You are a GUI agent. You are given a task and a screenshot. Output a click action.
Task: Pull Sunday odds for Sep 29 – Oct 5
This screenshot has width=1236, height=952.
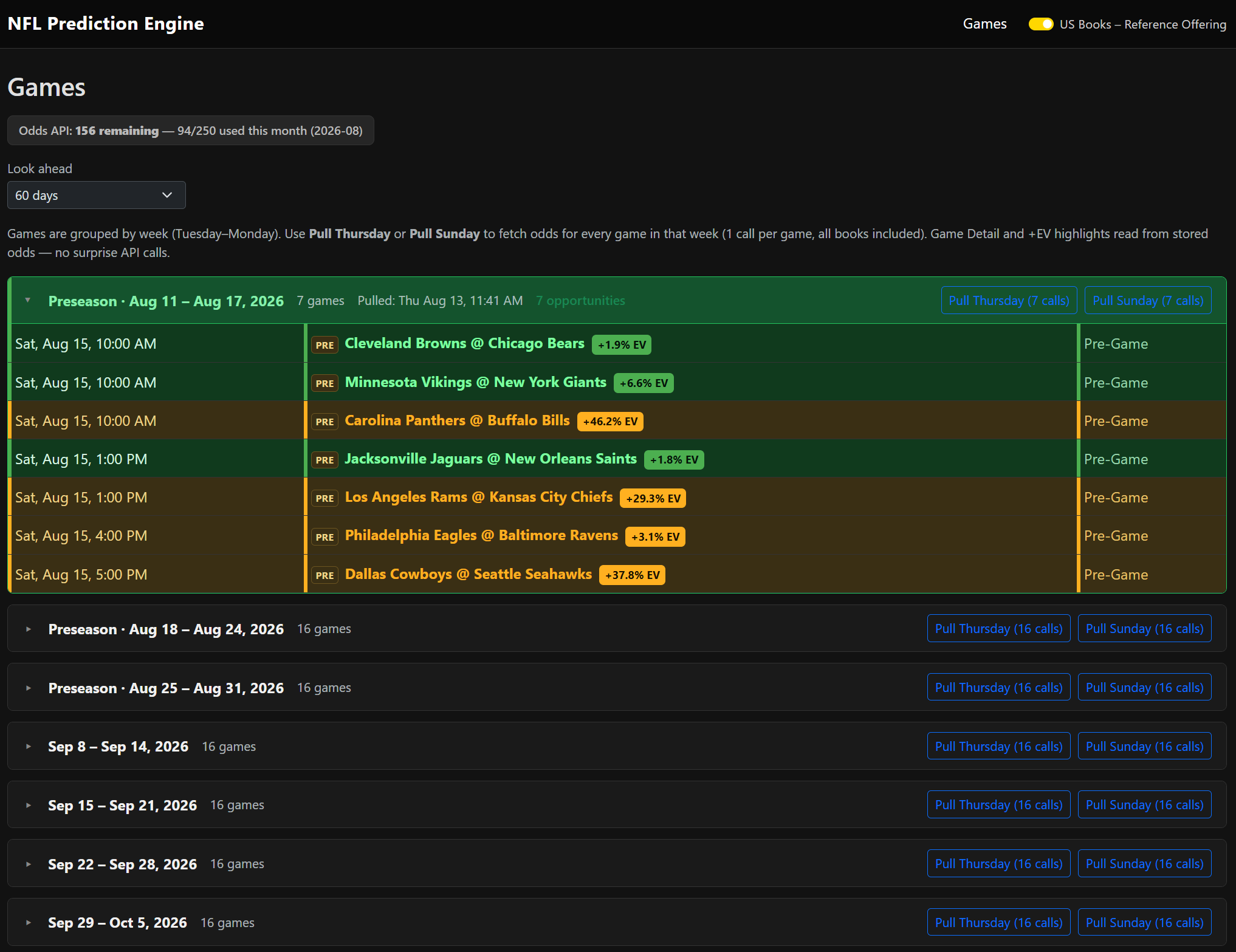tap(1144, 922)
